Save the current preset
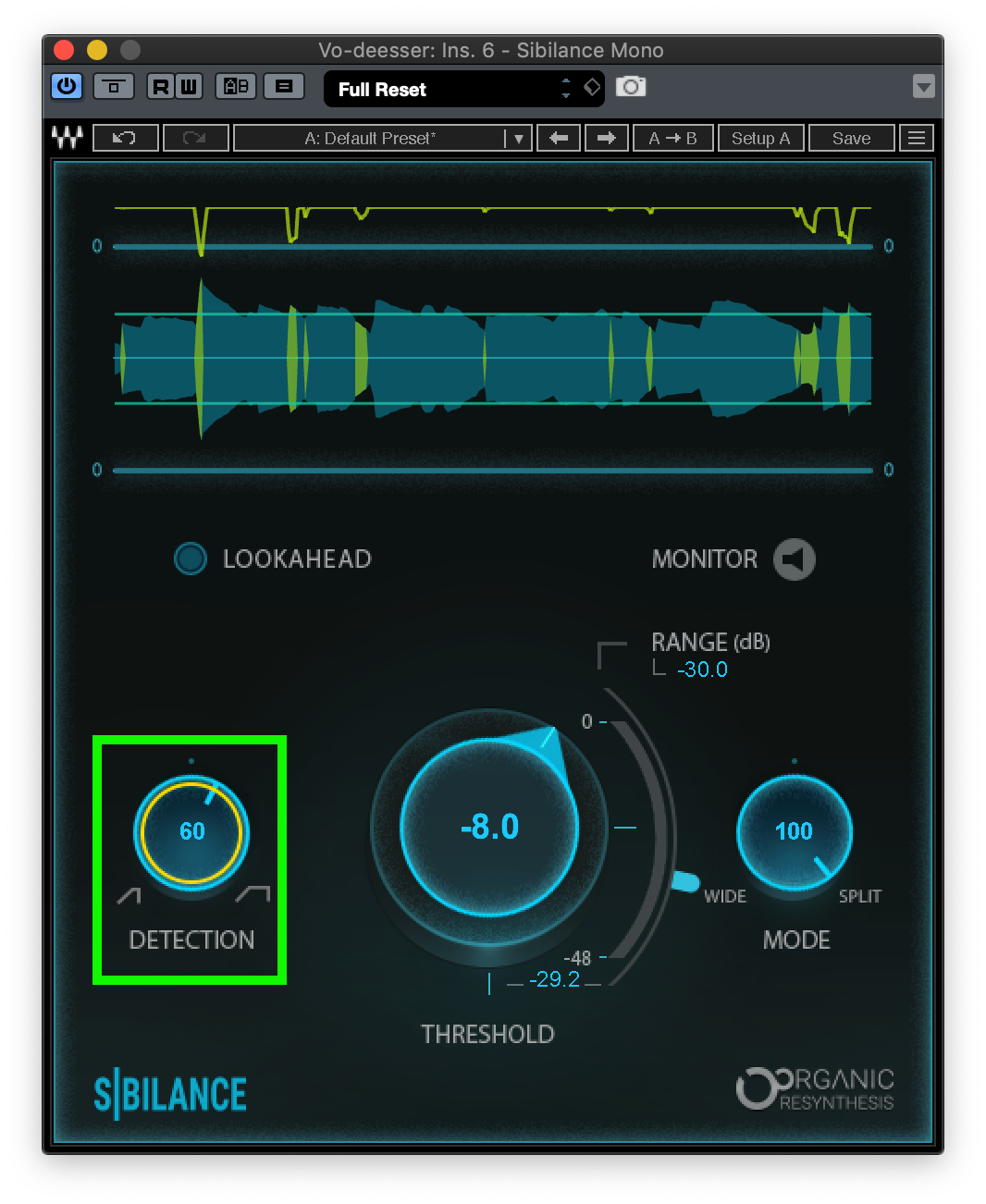 point(851,137)
